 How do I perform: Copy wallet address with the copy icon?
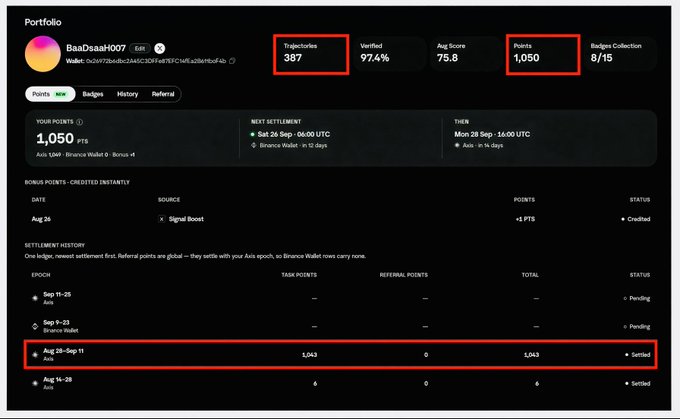[x=232, y=61]
